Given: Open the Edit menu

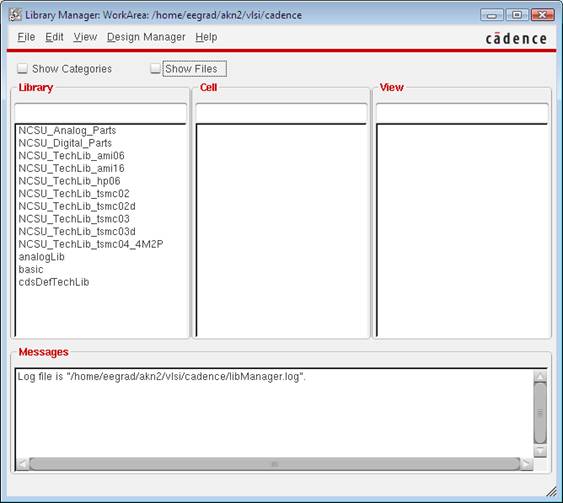Looking at the screenshot, I should point(54,37).
